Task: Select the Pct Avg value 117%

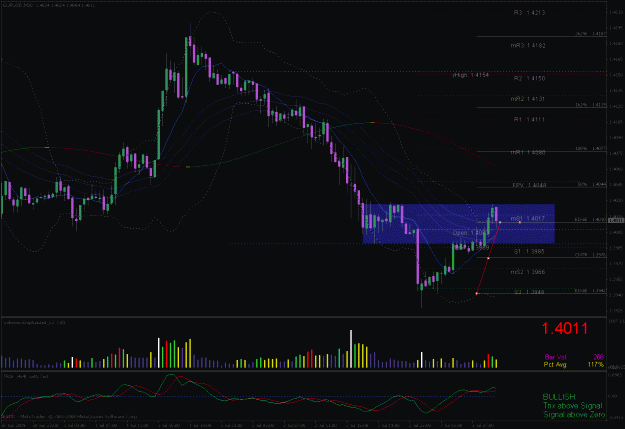Action: click(596, 364)
